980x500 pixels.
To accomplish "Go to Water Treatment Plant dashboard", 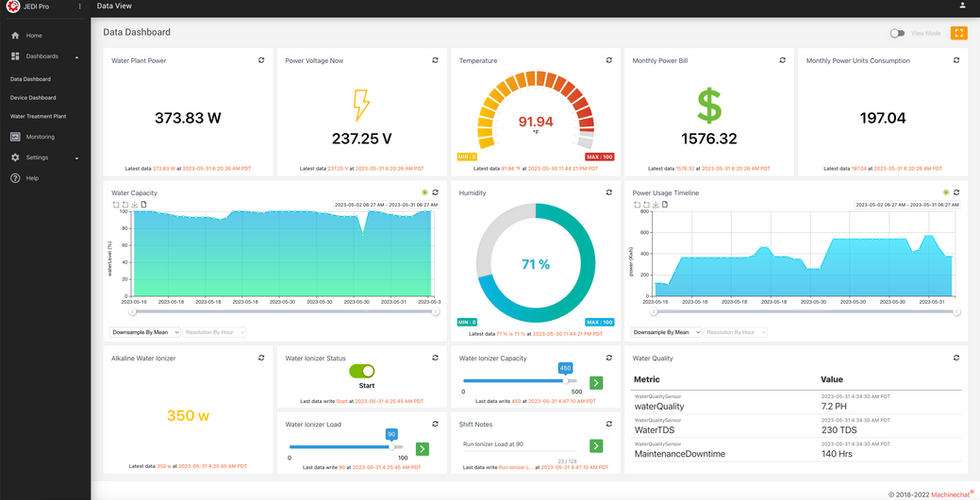I will pyautogui.click(x=38, y=116).
